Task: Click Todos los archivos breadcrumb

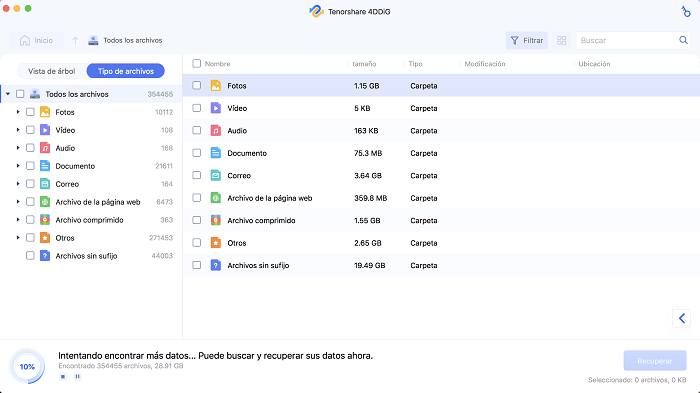Action: click(x=133, y=40)
